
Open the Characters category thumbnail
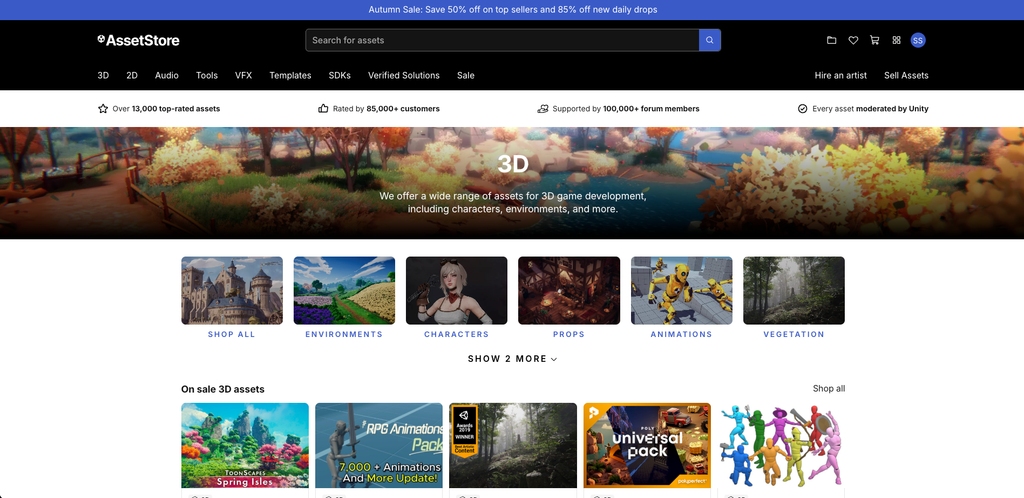456,290
